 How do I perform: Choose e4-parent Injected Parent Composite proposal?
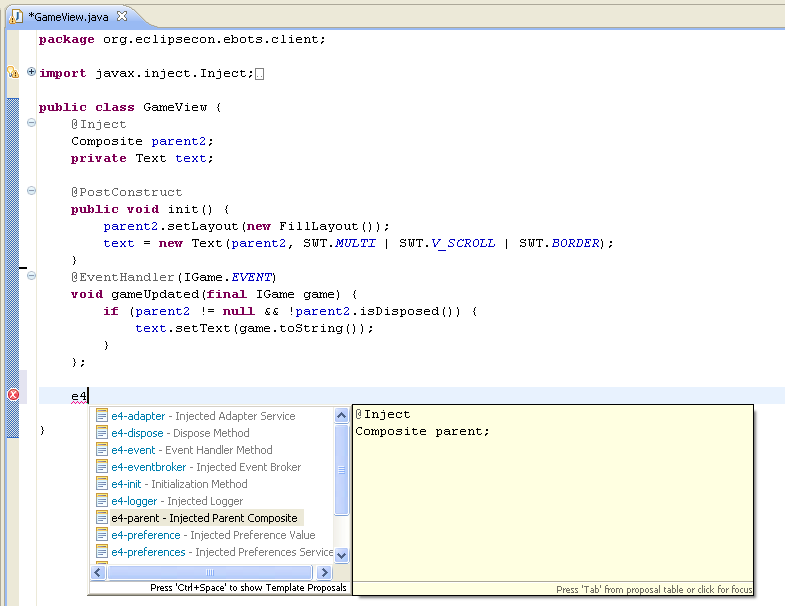coord(203,518)
